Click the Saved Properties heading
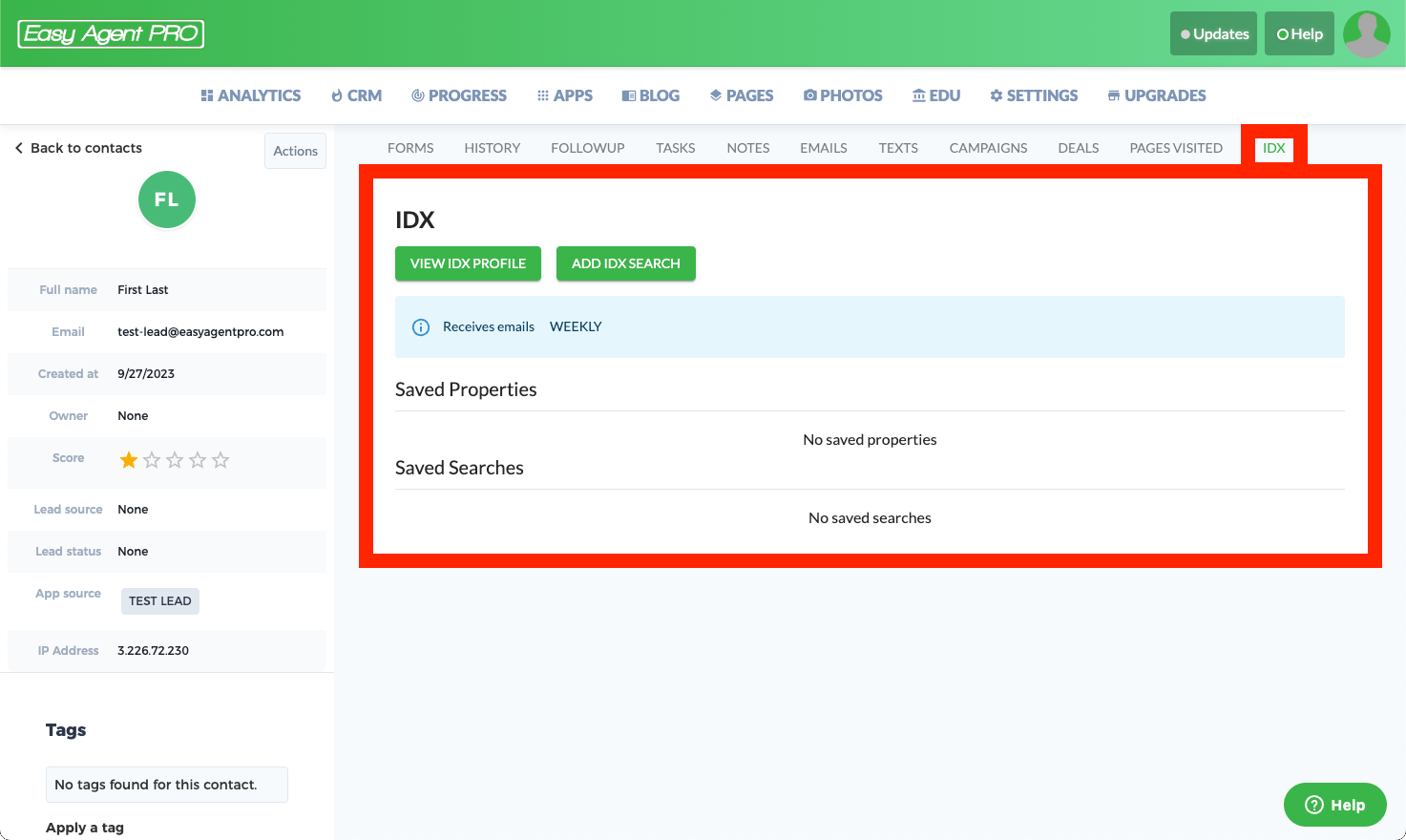The width and height of the screenshot is (1406, 840). pyautogui.click(x=466, y=389)
